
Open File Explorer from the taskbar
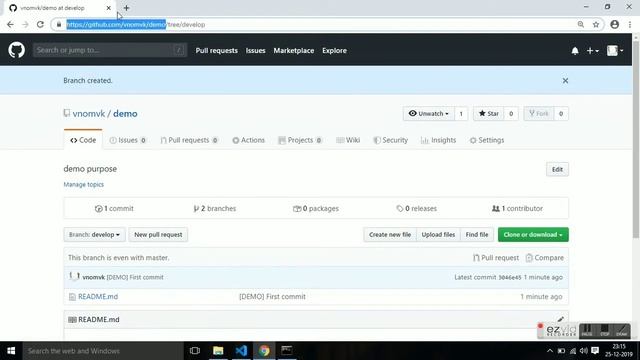[218, 351]
